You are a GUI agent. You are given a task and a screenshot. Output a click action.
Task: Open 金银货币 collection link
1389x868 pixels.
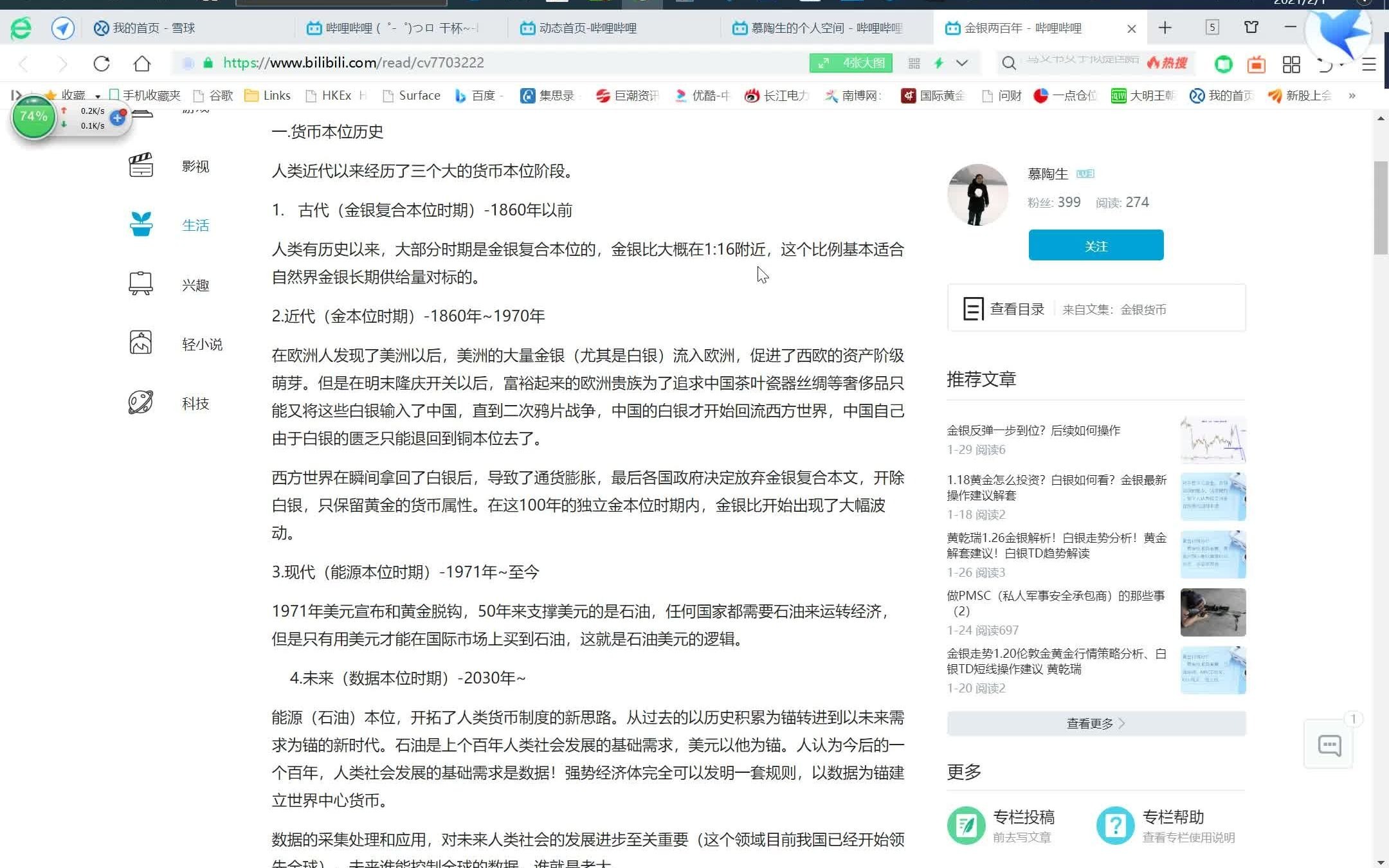1143,309
